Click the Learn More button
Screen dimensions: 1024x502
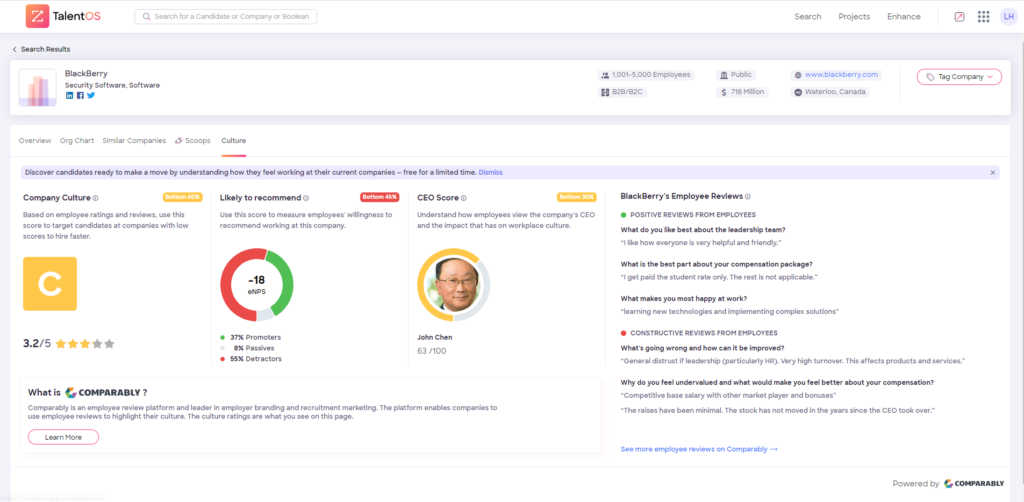pyautogui.click(x=63, y=437)
